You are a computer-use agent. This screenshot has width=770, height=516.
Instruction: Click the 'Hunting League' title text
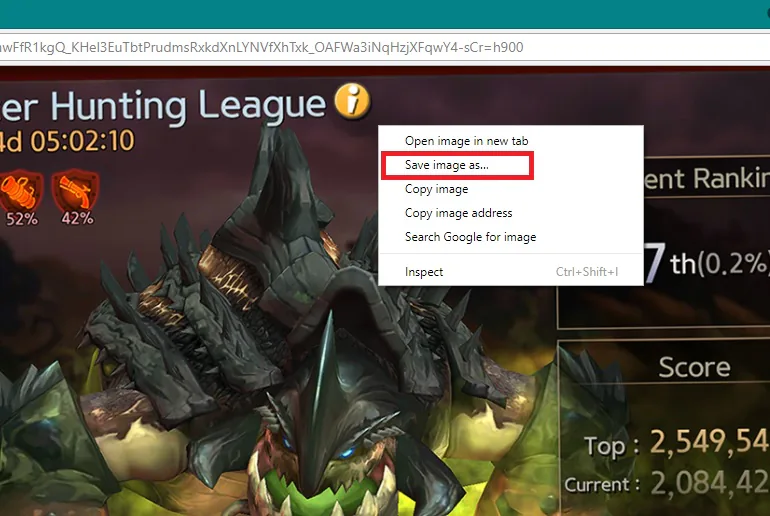[188, 106]
